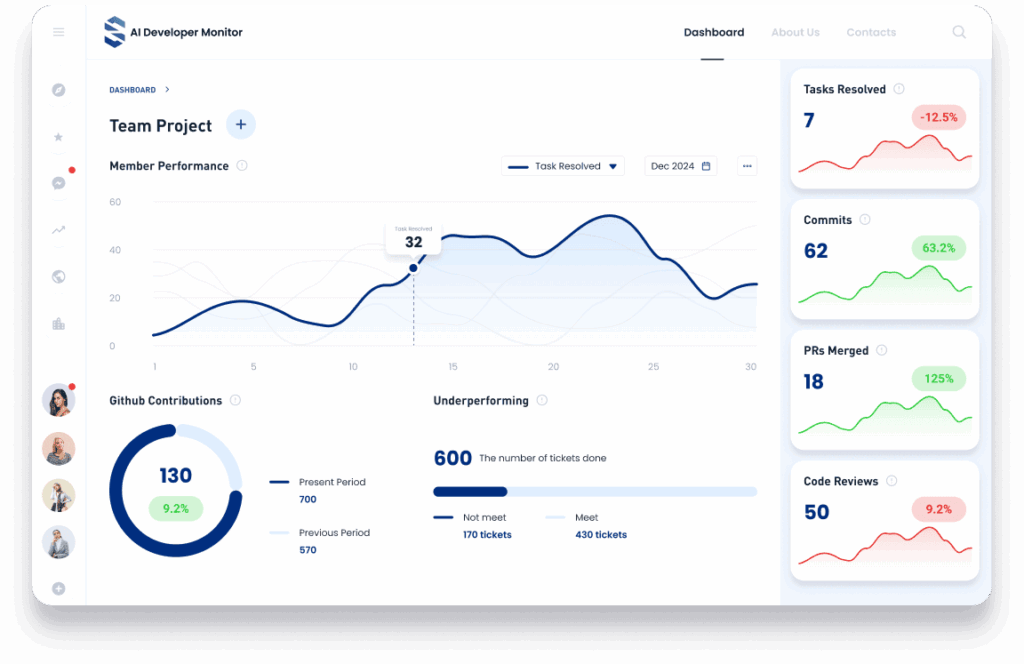Click the search magnifier icon
The height and width of the screenshot is (664, 1024).
[x=959, y=32]
